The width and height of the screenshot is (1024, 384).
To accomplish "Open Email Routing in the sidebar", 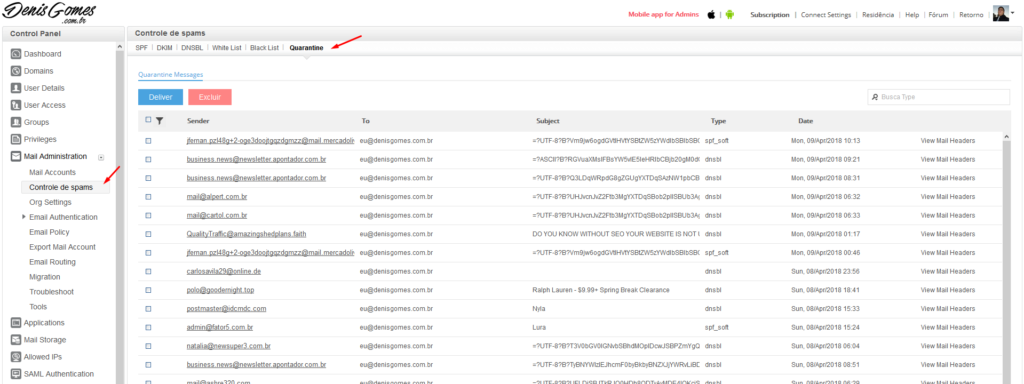I will (x=52, y=262).
